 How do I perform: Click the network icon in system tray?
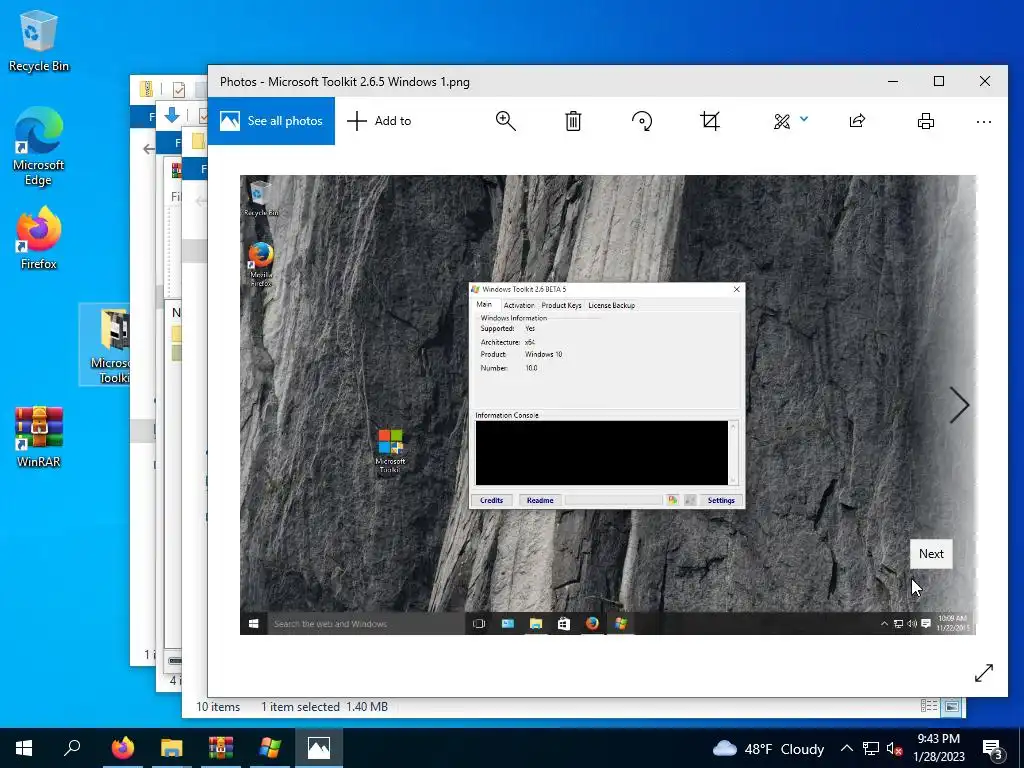point(871,748)
